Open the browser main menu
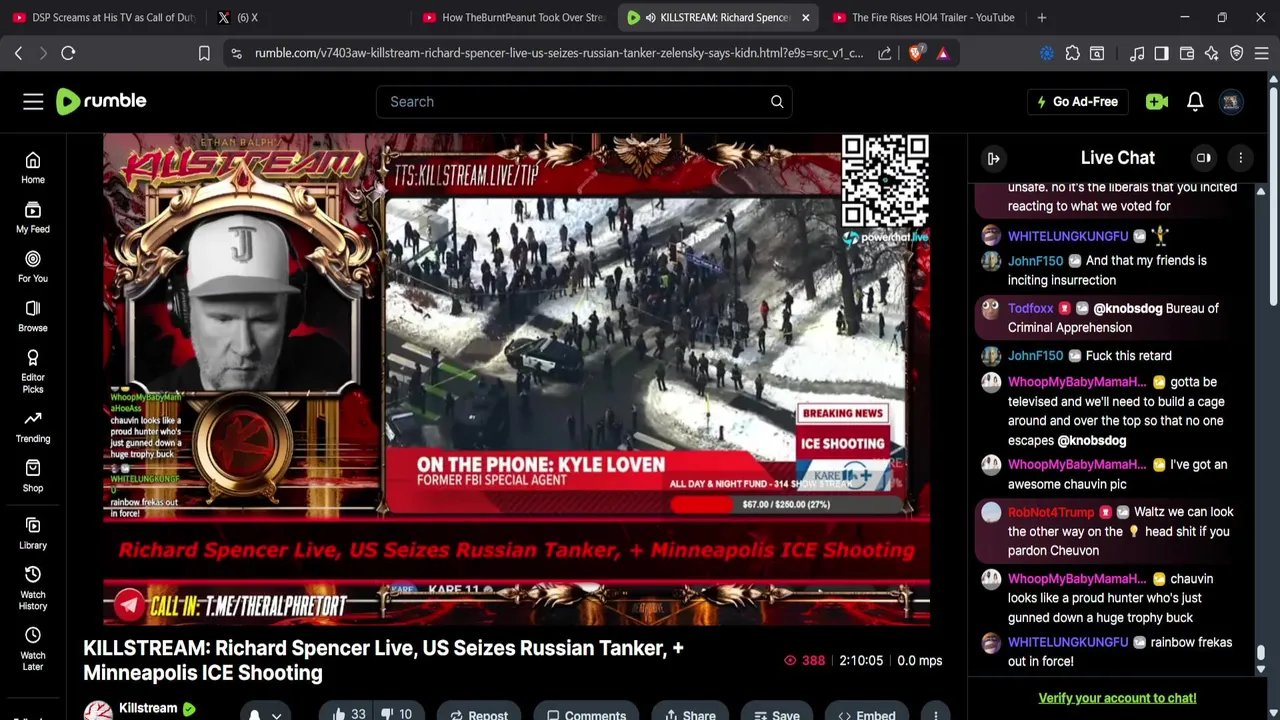The width and height of the screenshot is (1280, 720). click(1262, 53)
